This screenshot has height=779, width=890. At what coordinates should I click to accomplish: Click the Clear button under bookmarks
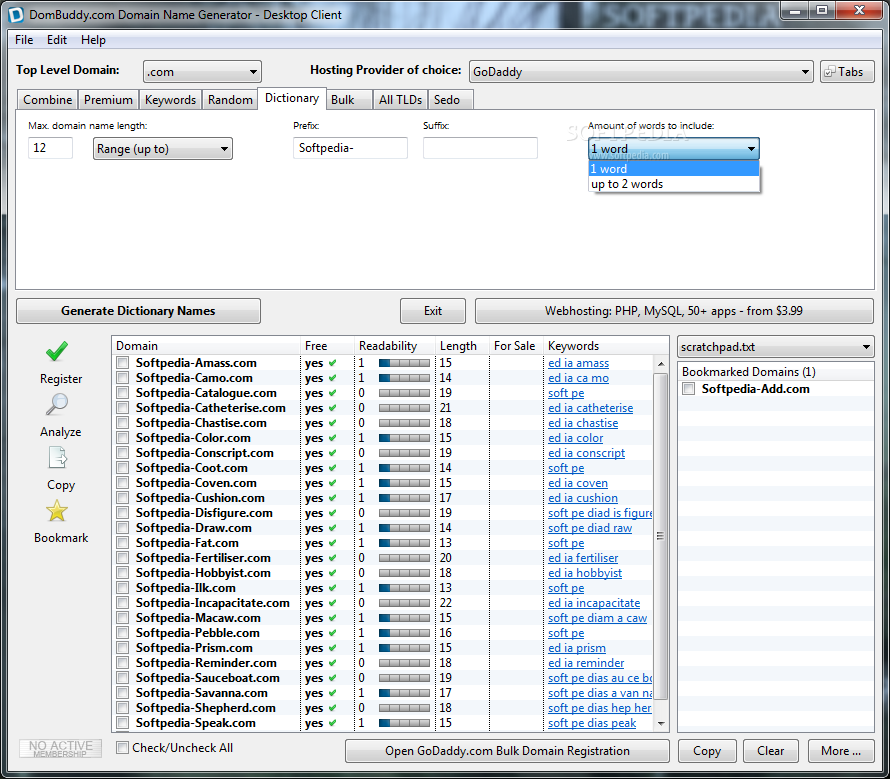(x=770, y=751)
